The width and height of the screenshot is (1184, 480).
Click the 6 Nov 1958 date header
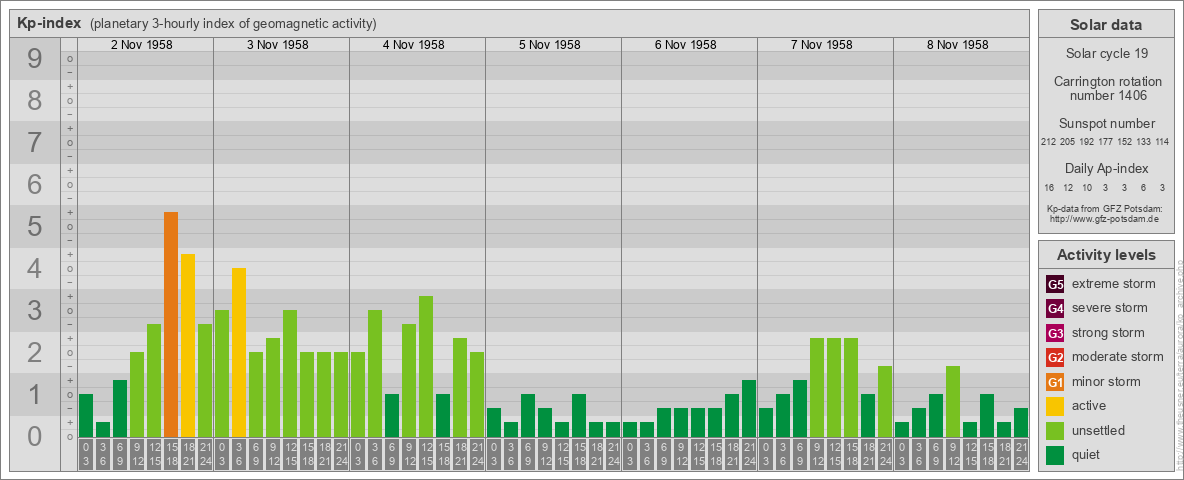(685, 45)
